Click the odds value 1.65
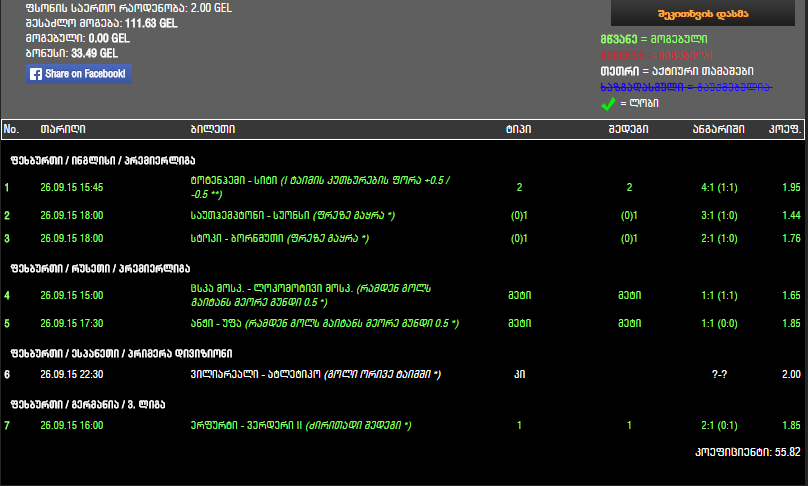Viewport: 808px width, 486px height. point(791,295)
